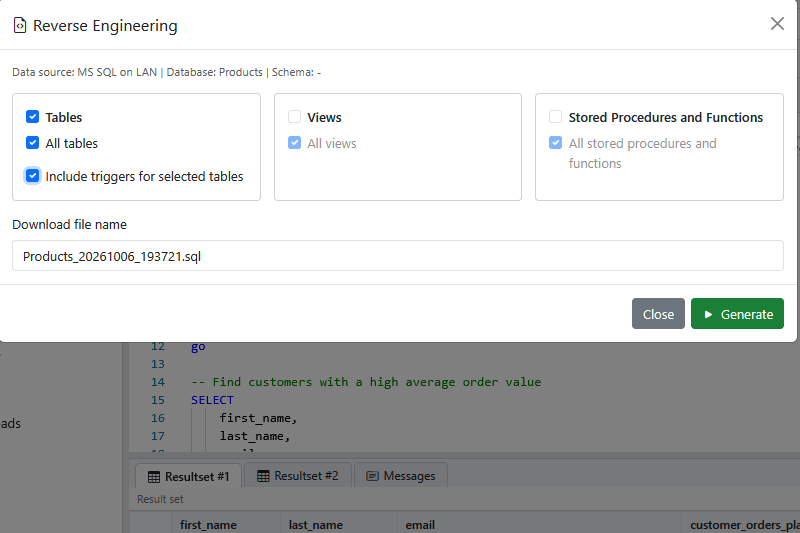
Task: Uncheck the Tables checkbox
Action: tap(32, 117)
